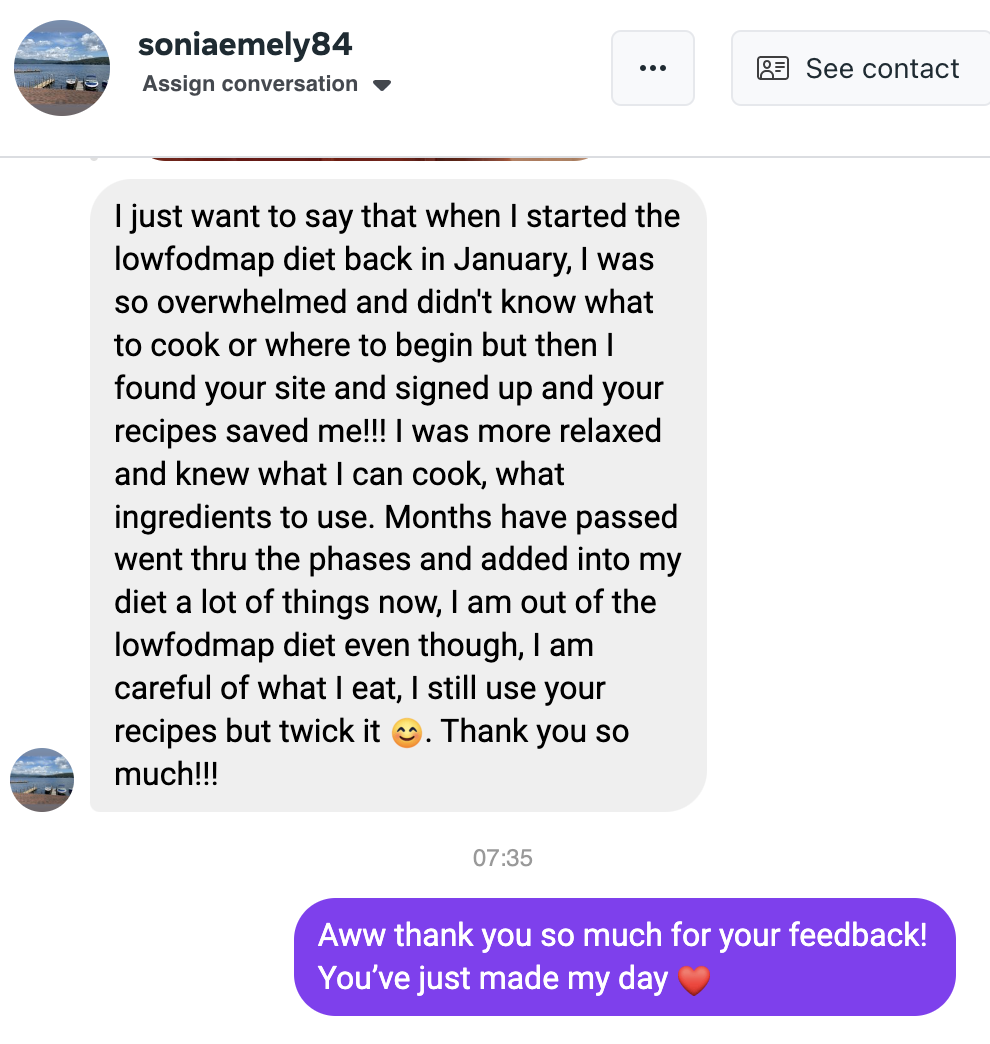This screenshot has height=1044, width=990.
Task: Click the Assign conversation label
Action: click(250, 84)
